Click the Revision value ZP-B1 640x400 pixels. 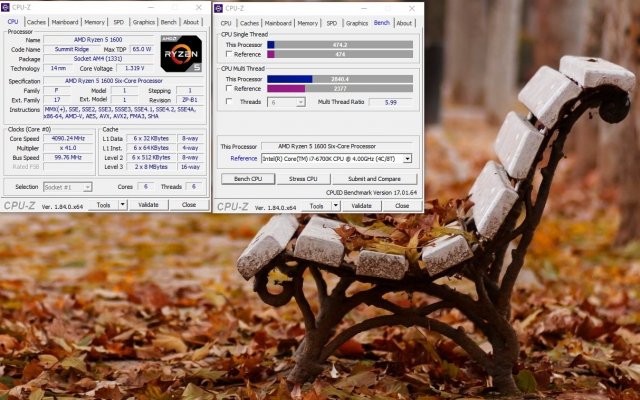click(x=190, y=100)
